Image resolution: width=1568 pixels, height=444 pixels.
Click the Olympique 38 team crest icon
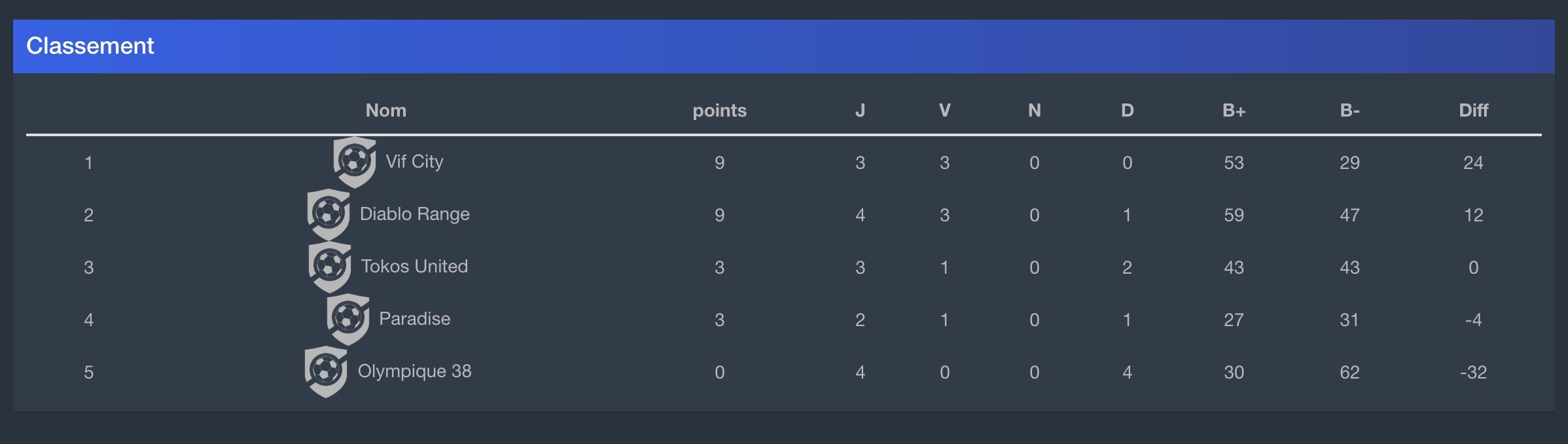[326, 371]
